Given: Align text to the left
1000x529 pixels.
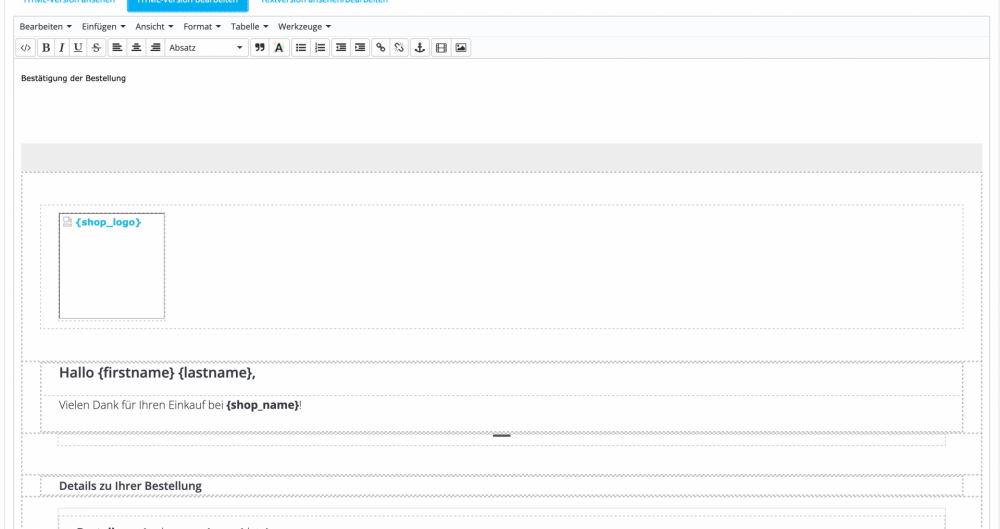Looking at the screenshot, I should [x=117, y=48].
